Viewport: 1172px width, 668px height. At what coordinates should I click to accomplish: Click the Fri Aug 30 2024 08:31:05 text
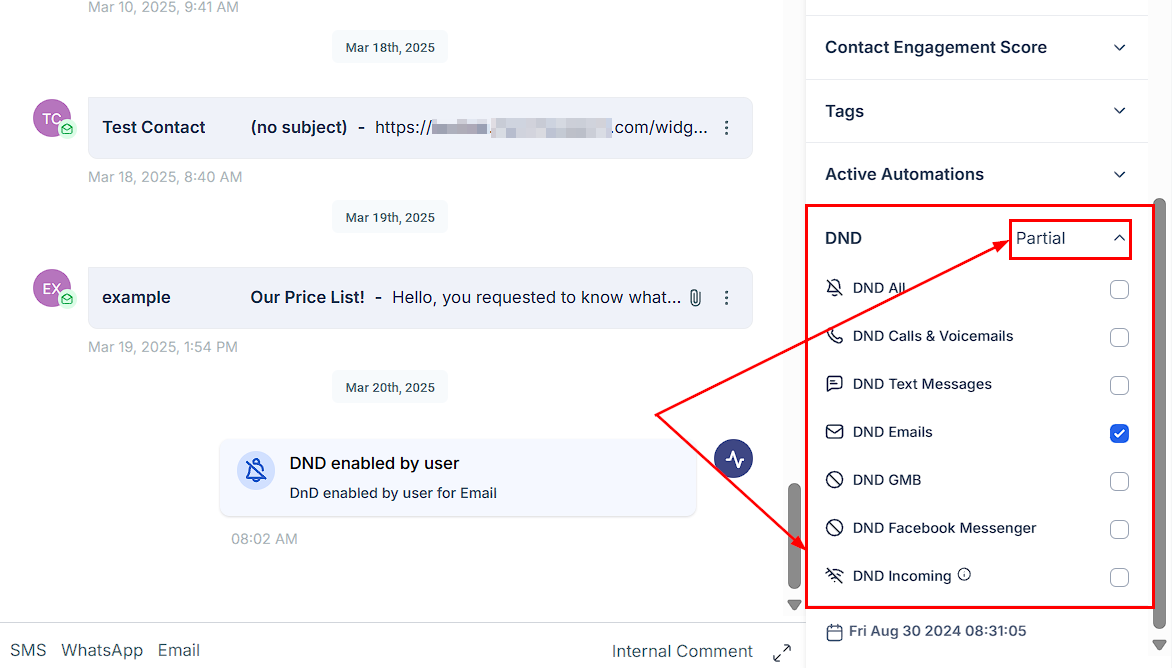click(937, 631)
